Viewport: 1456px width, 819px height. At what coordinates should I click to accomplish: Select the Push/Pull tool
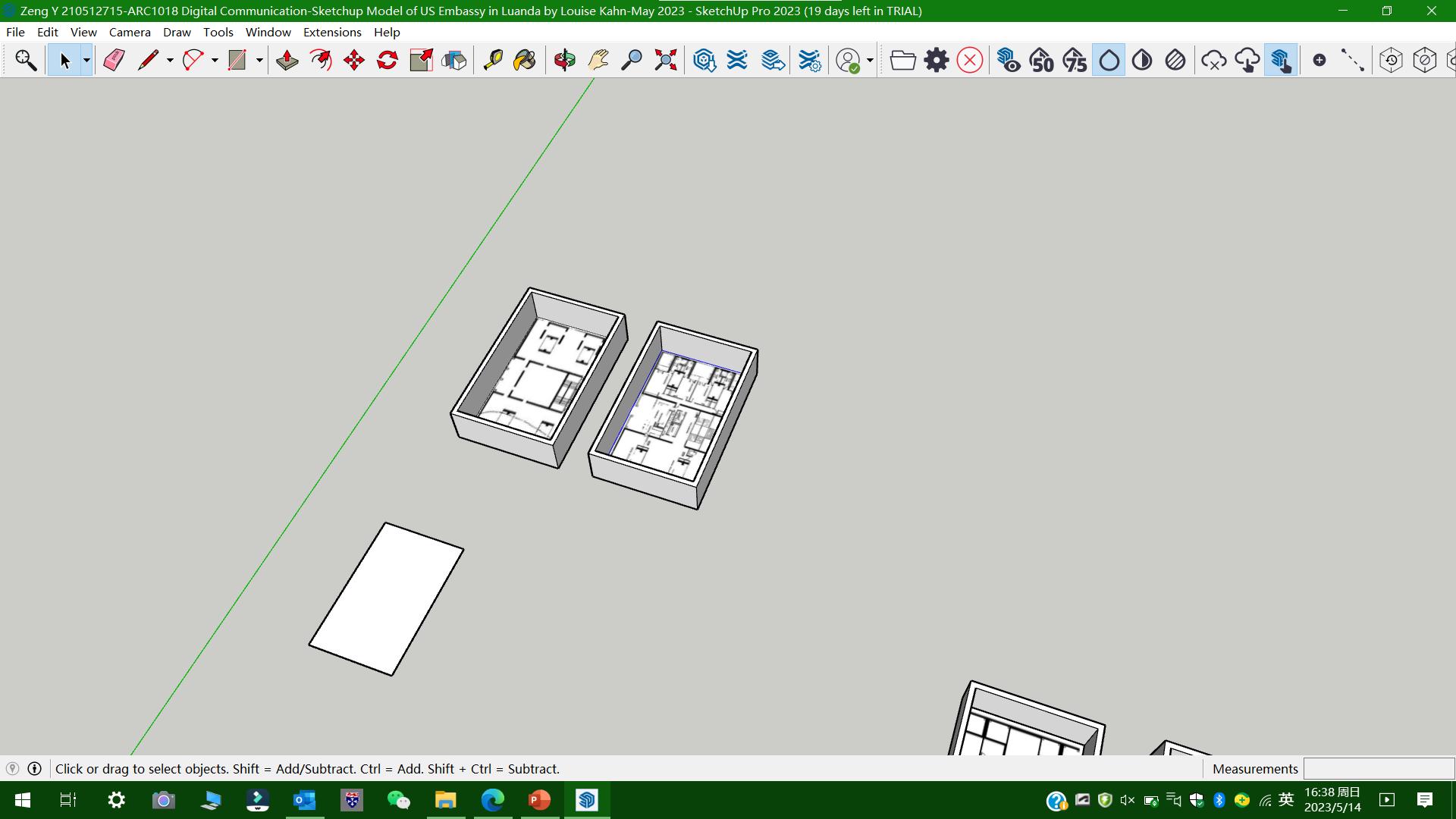[x=287, y=60]
